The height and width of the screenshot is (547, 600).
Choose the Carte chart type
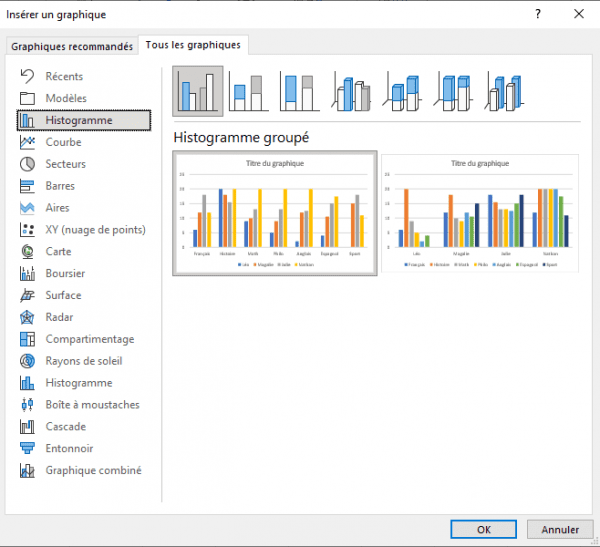pos(84,251)
